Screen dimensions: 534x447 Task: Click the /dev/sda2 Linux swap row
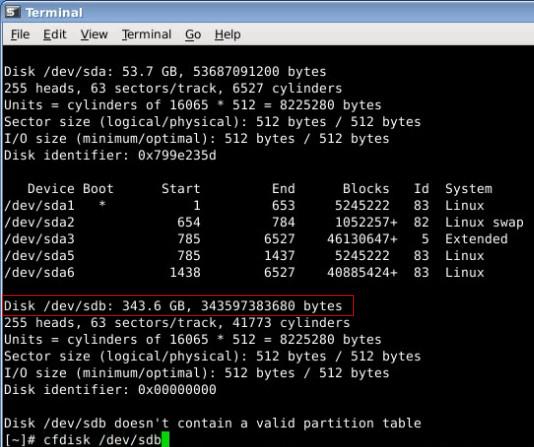(x=264, y=222)
